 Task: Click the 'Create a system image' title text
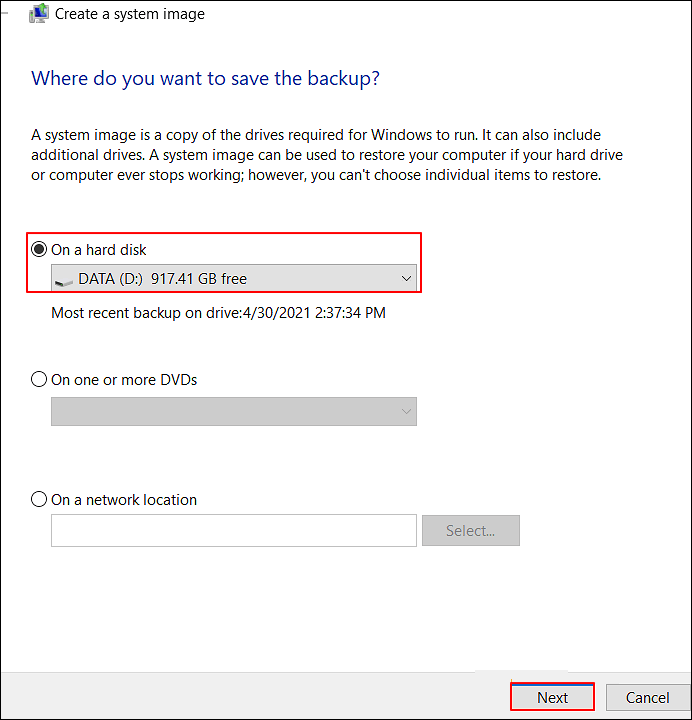click(x=130, y=14)
